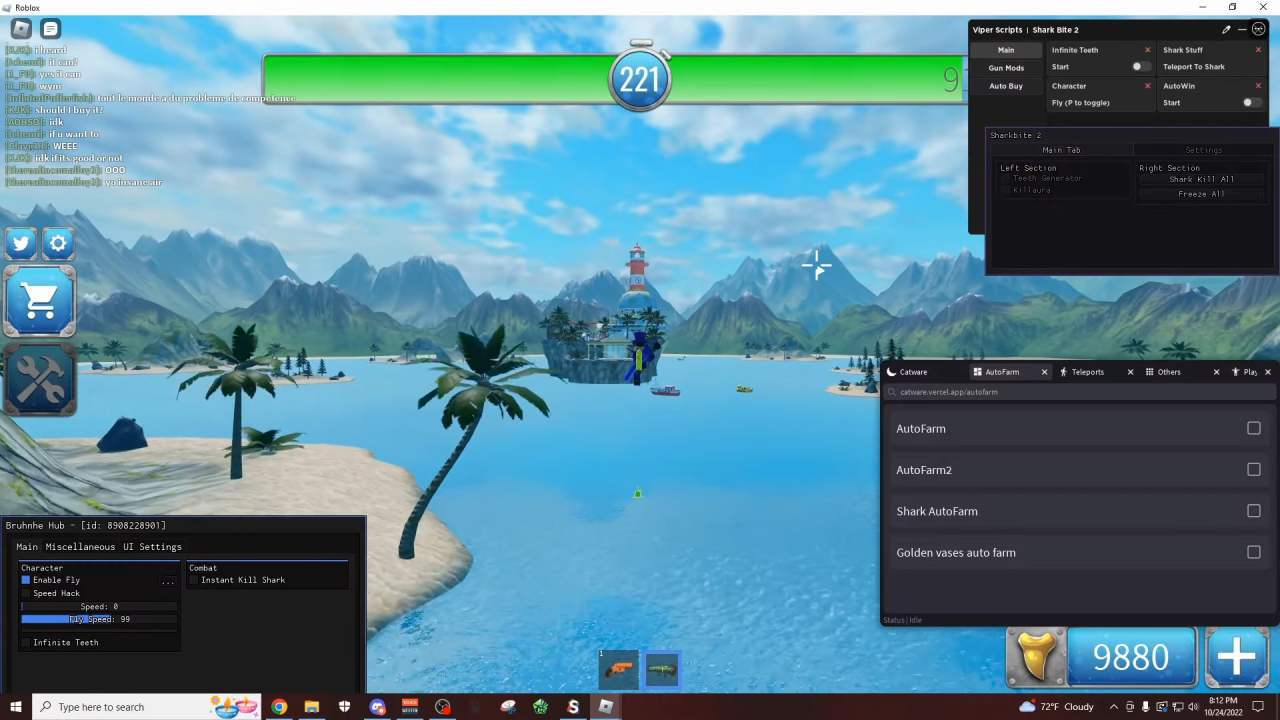Select the orange pistol hotbar slot

[619, 669]
